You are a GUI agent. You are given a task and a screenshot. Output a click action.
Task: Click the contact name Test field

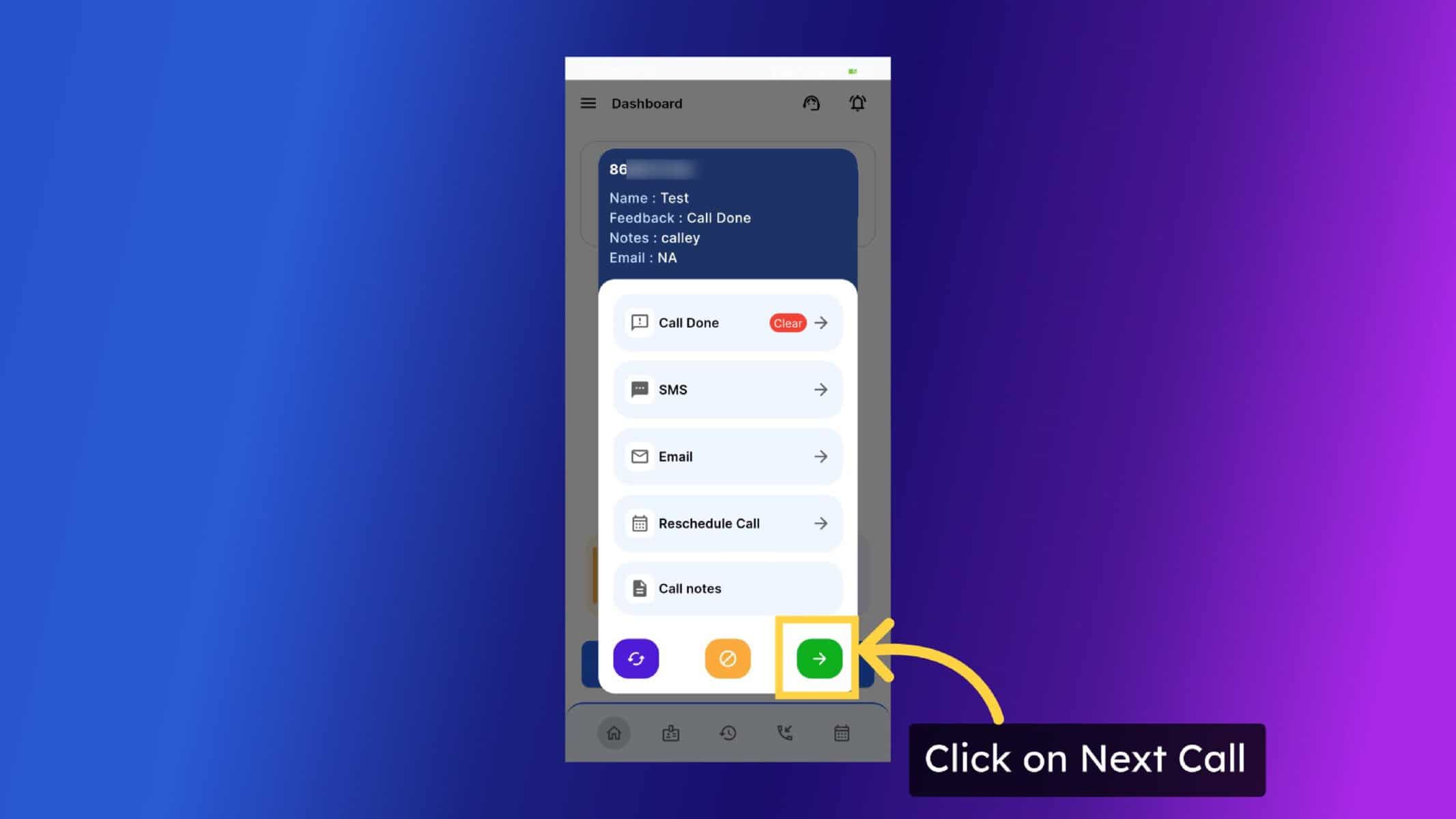click(675, 197)
